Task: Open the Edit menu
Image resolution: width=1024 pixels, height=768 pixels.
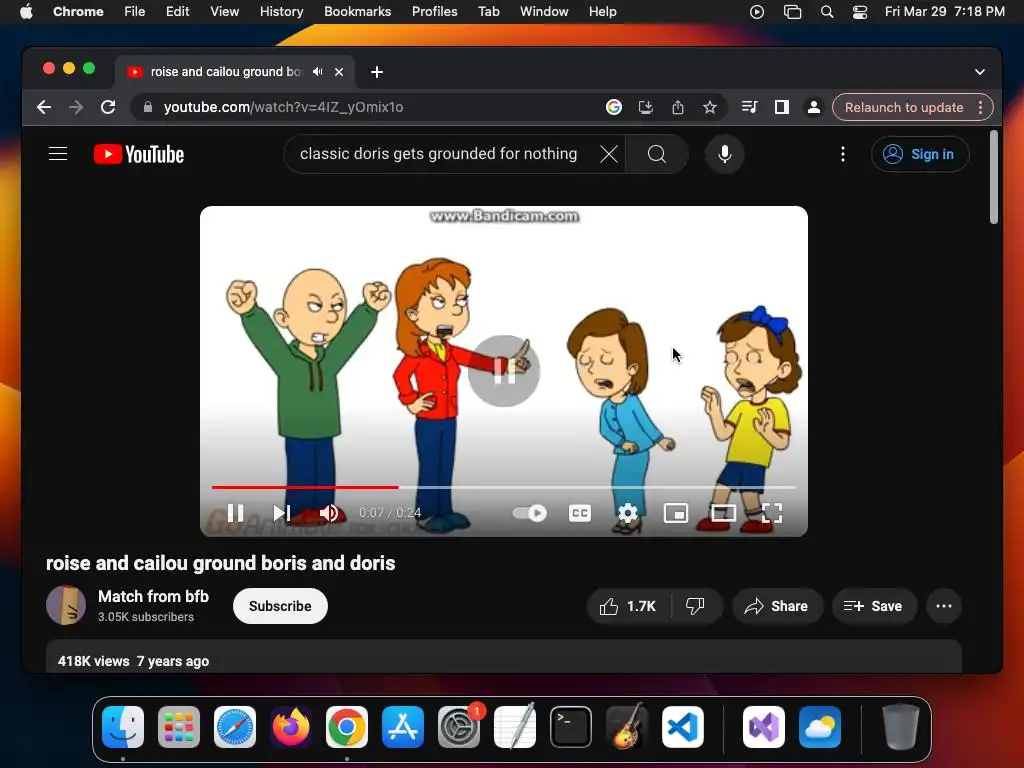Action: [177, 12]
